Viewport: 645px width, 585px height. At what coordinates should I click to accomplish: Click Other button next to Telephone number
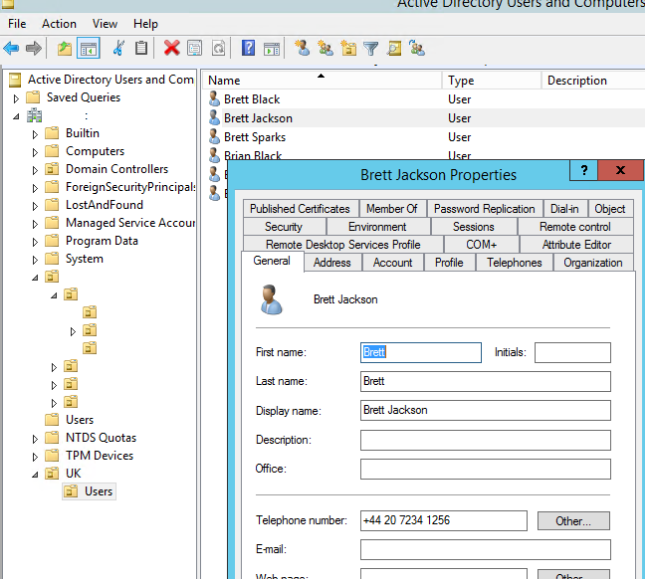pyautogui.click(x=573, y=521)
